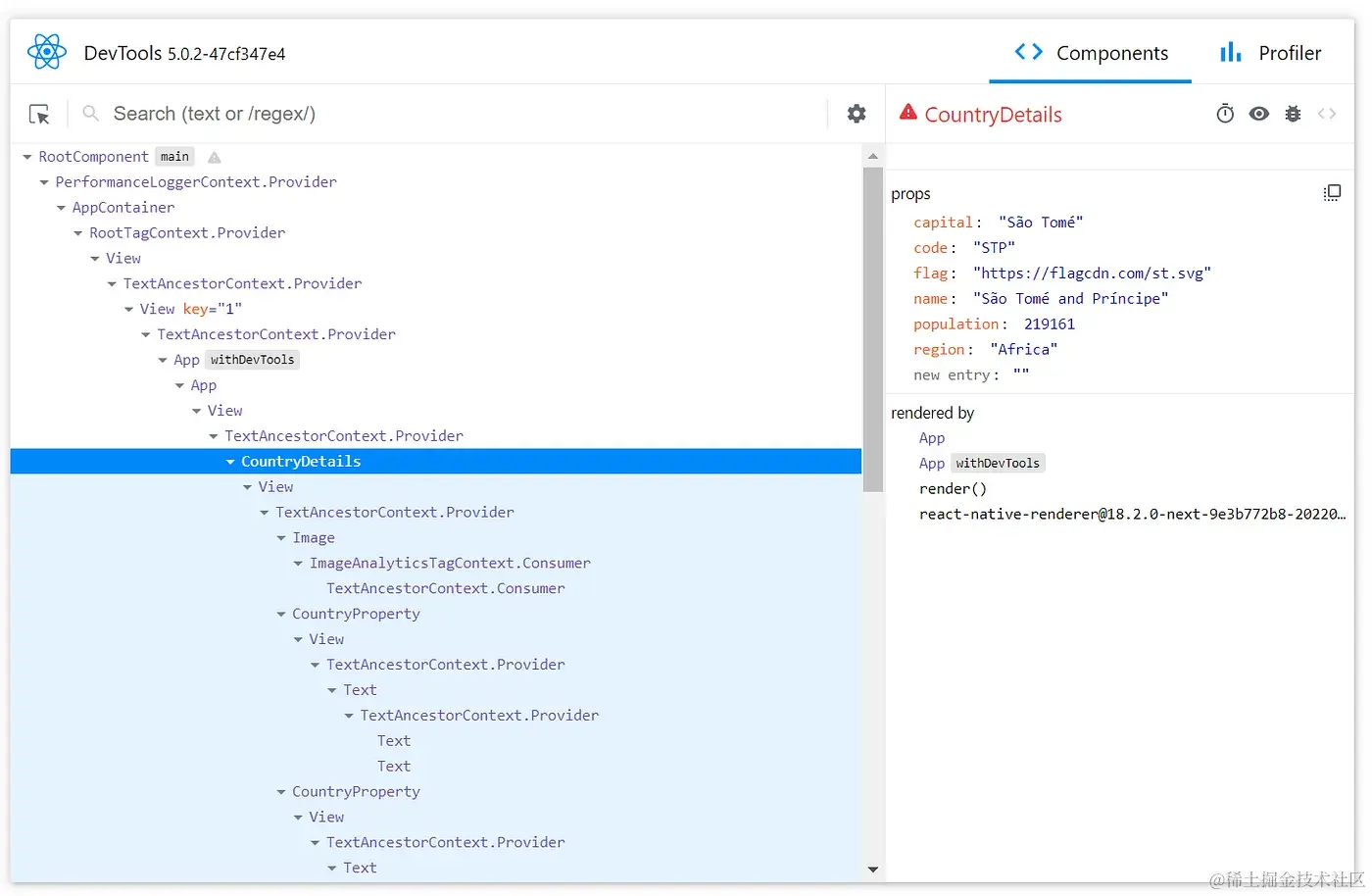Click the react-native-renderer version entry
The image size is (1372, 896).
click(1132, 515)
